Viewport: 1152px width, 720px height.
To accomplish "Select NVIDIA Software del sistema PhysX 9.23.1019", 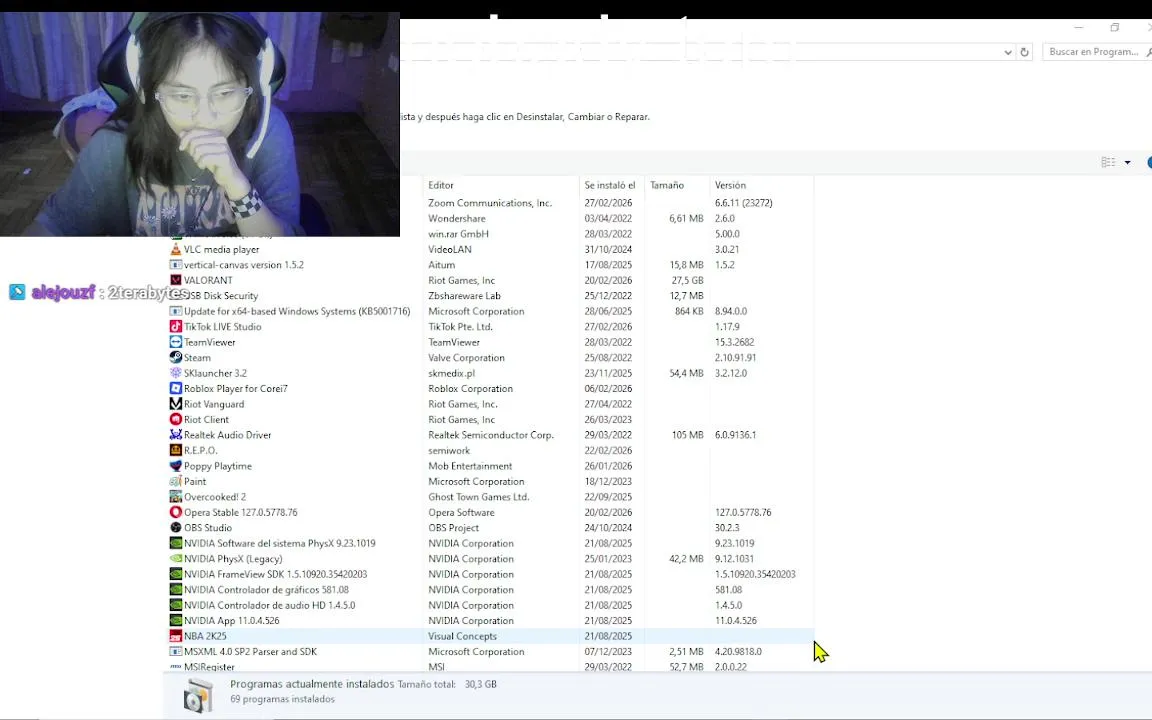I will [491, 543].
